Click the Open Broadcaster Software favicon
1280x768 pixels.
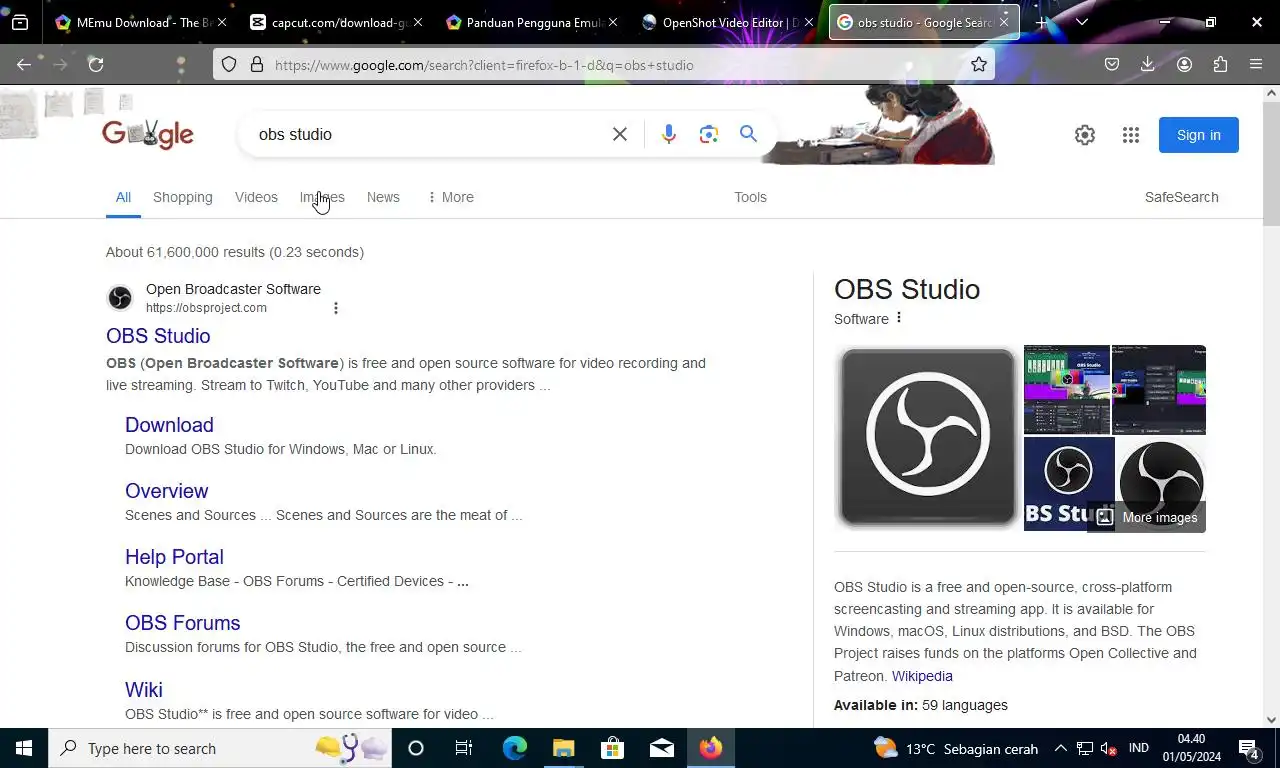tap(120, 298)
